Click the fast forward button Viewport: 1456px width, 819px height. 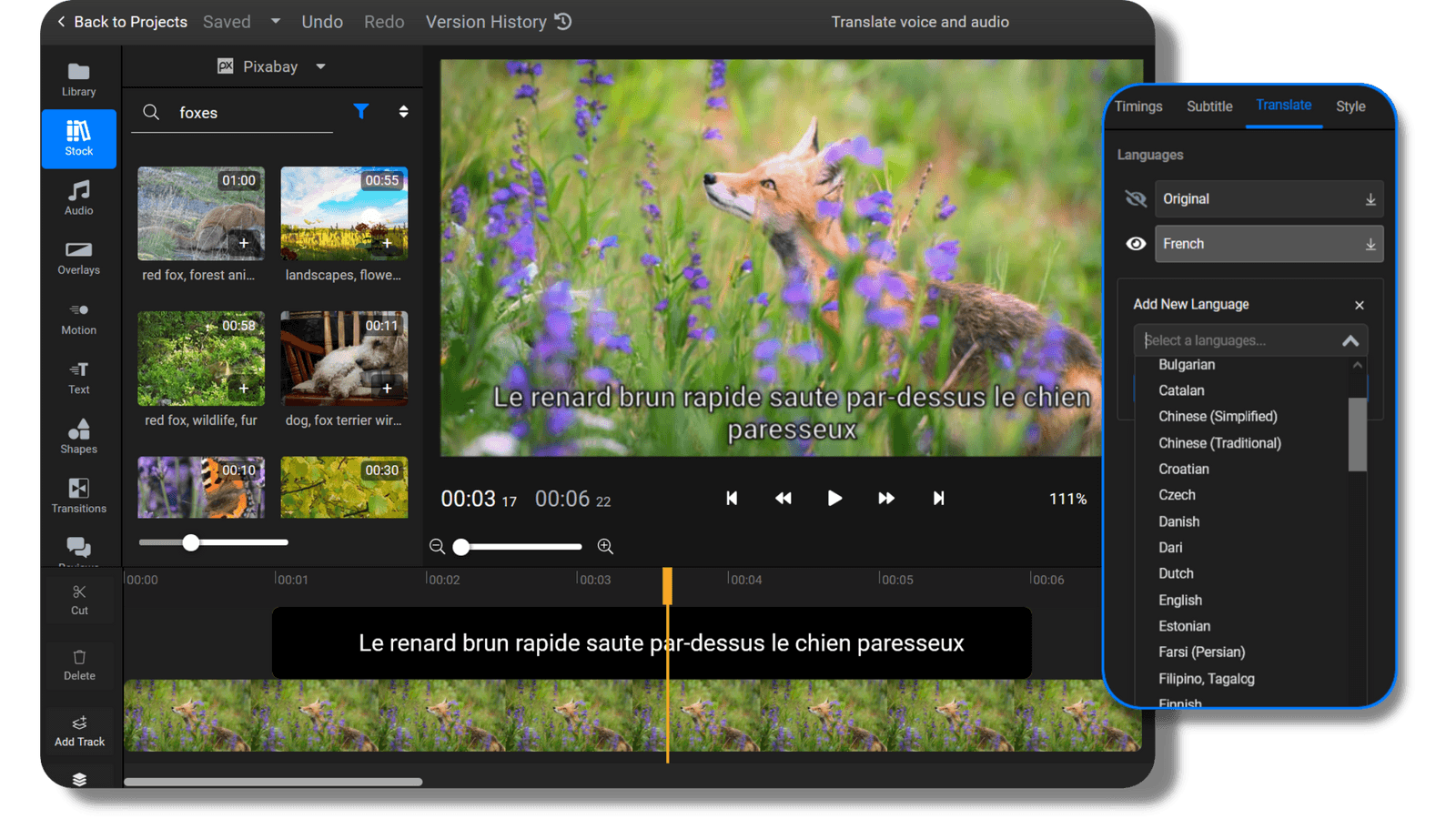point(886,498)
